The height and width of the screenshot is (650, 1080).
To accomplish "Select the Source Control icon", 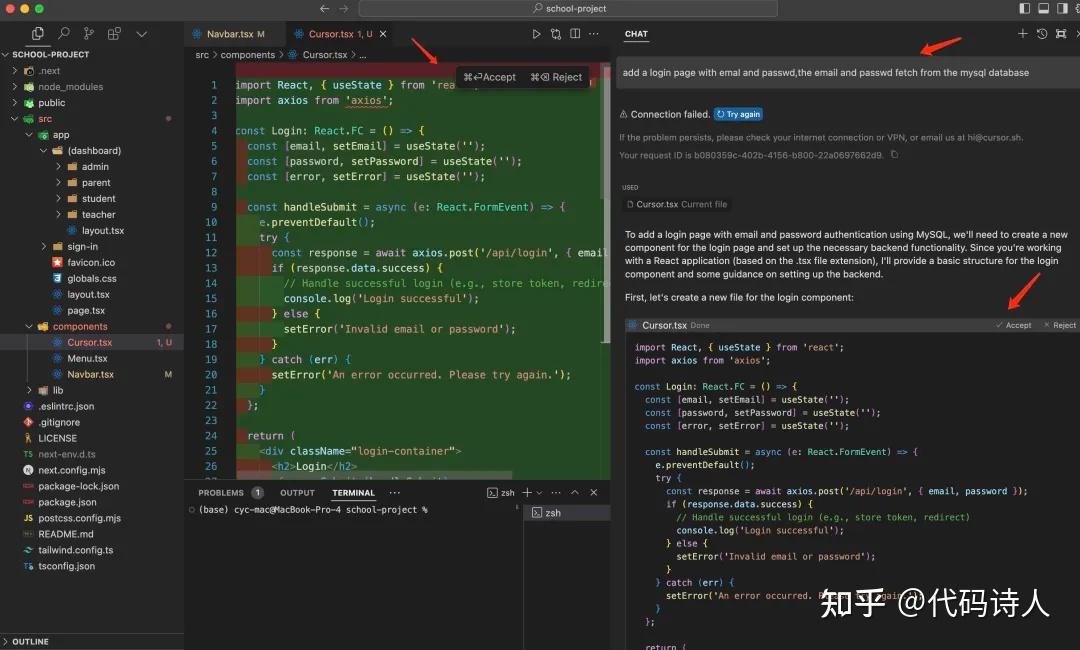I will (x=88, y=33).
